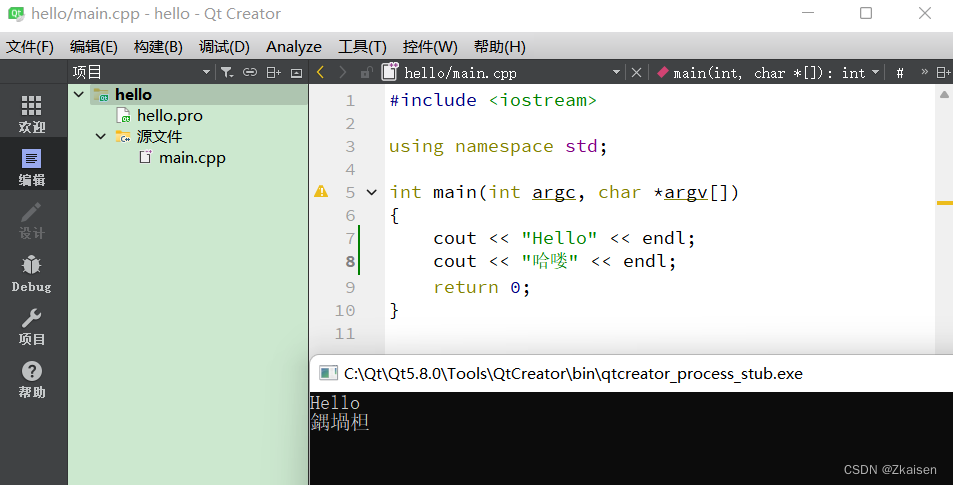The image size is (953, 485).
Task: Collapse the 源文件 sources folder
Action: (101, 136)
